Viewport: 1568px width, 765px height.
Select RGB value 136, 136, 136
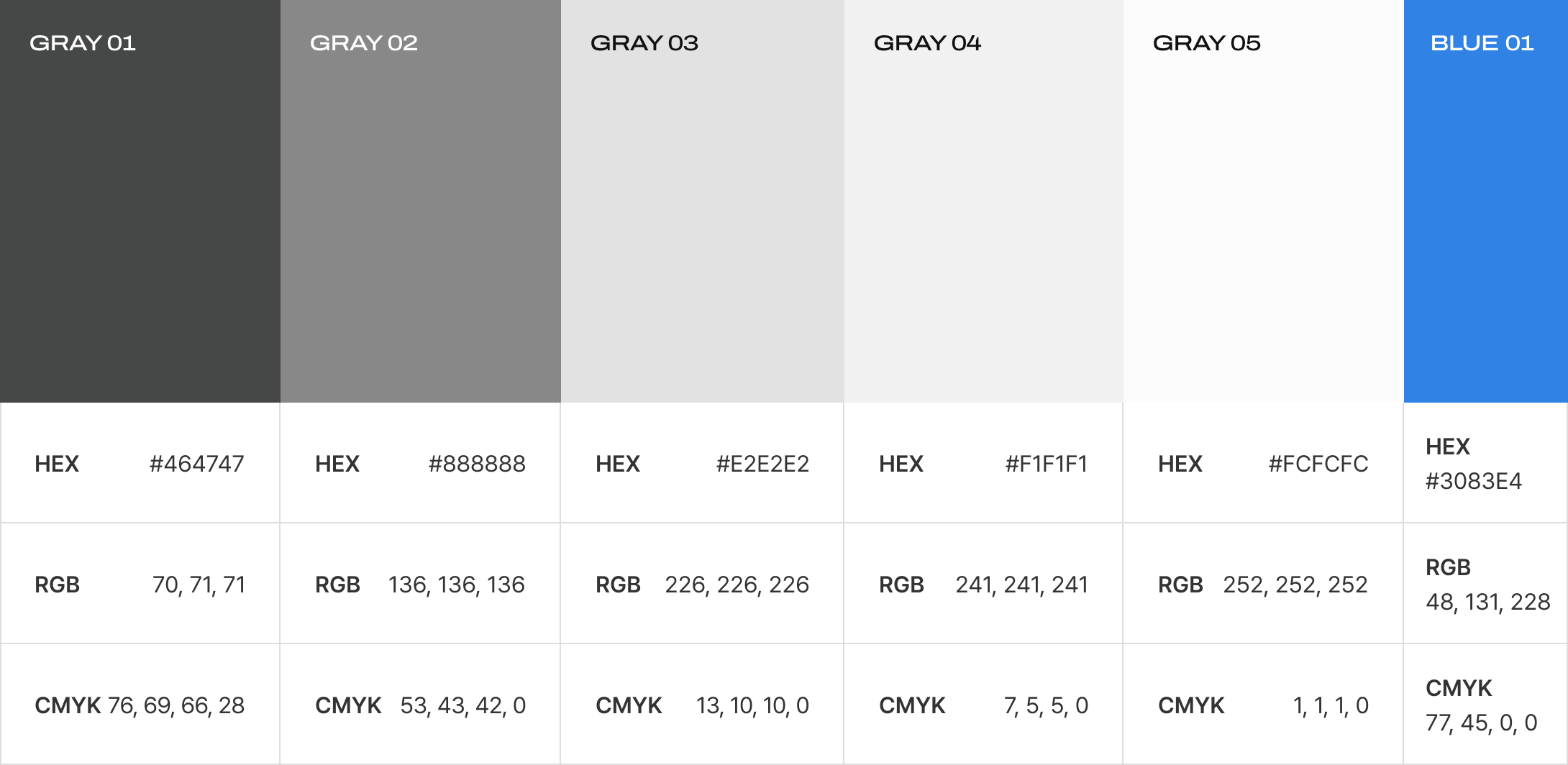(457, 585)
